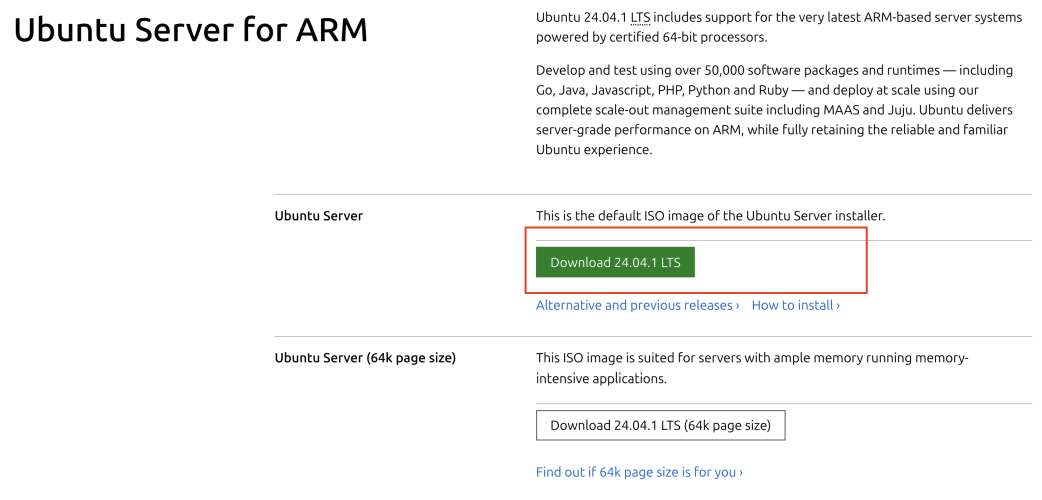Click the Ubuntu Server for ARM heading
This screenshot has height=500, width=1042.
(191, 31)
